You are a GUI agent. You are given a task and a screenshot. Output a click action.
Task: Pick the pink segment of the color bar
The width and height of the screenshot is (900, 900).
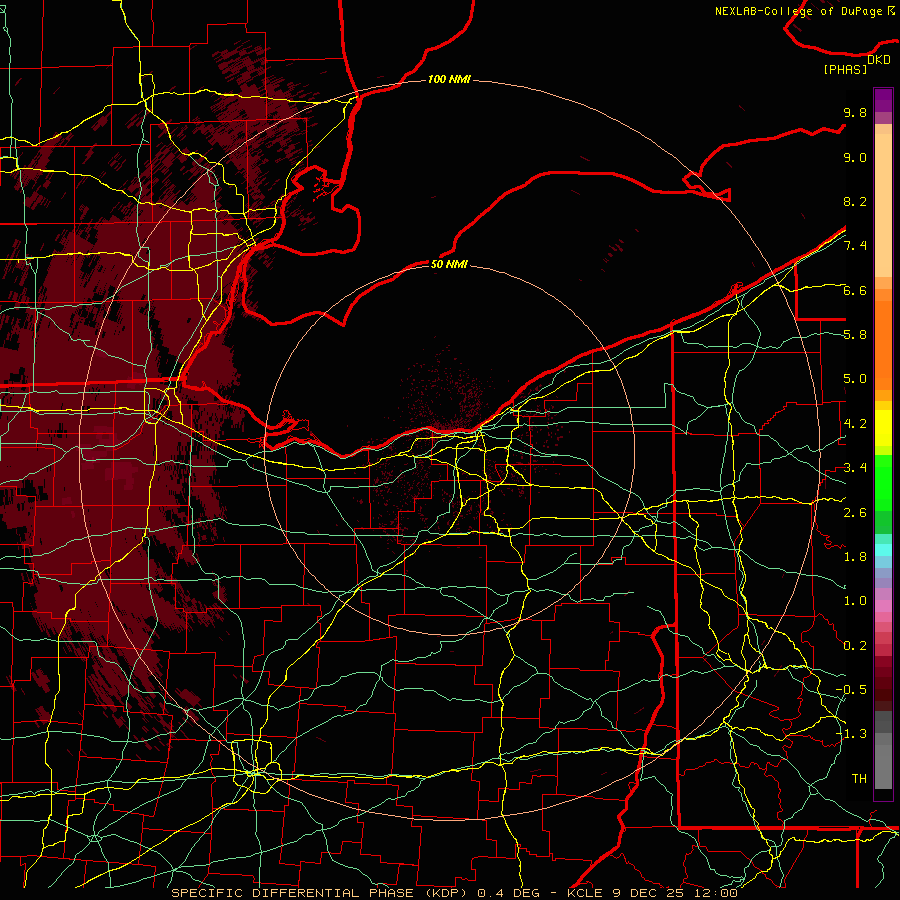[883, 606]
